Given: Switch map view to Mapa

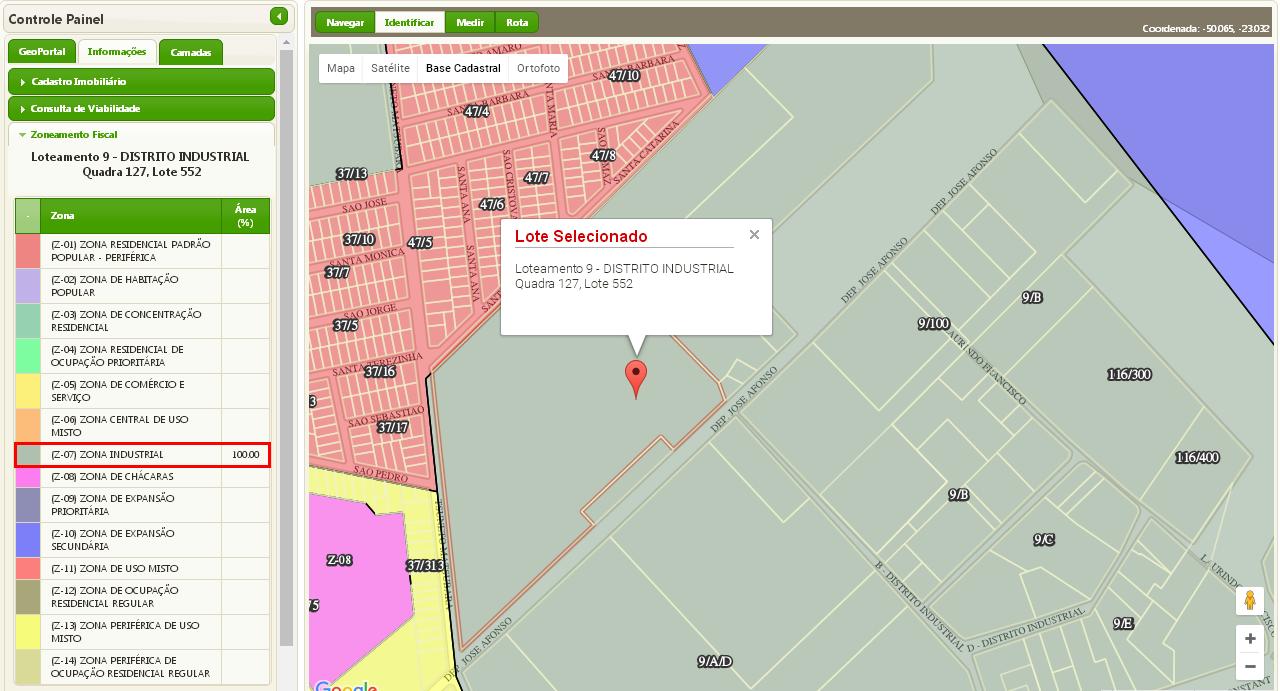Looking at the screenshot, I should pos(341,68).
